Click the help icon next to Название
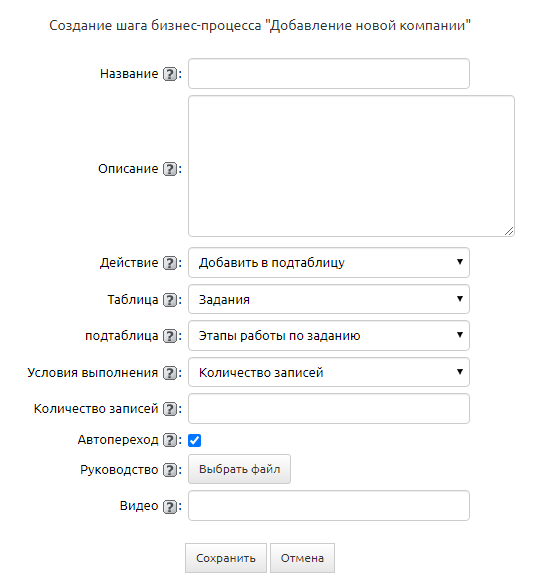The image size is (537, 584). tap(170, 74)
